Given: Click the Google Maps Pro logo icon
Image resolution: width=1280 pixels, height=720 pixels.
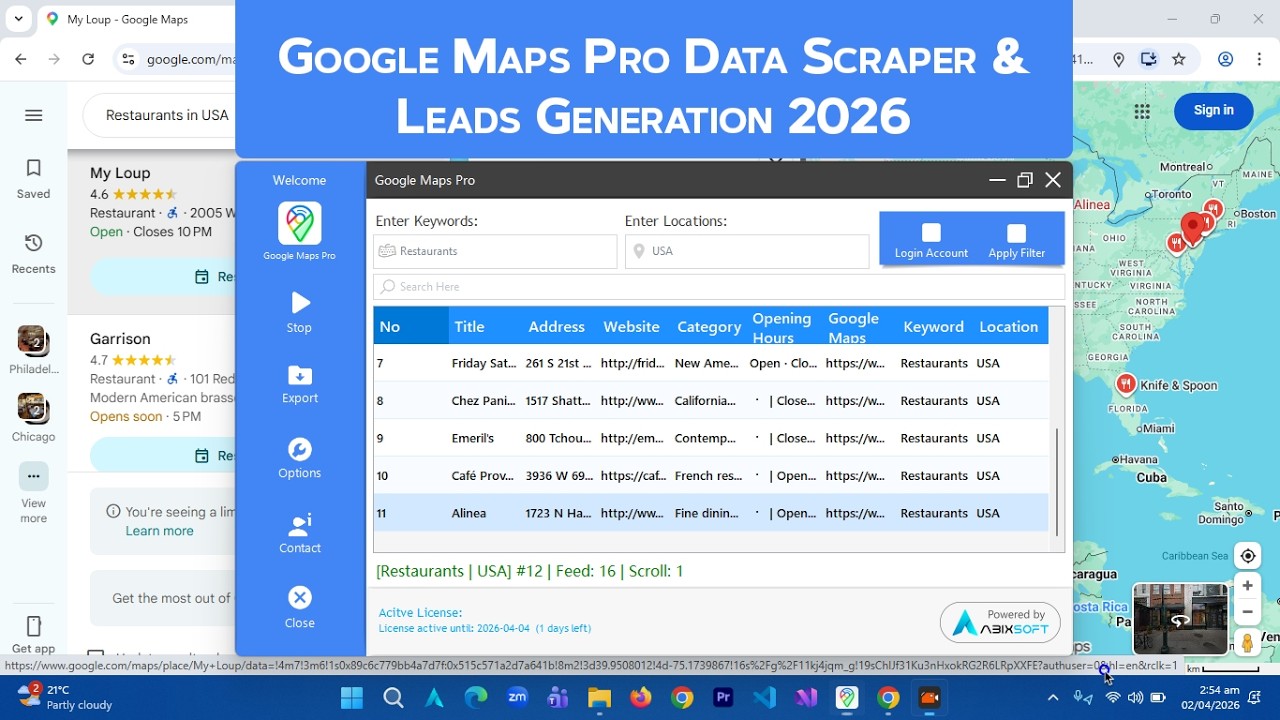Looking at the screenshot, I should click(x=299, y=224).
